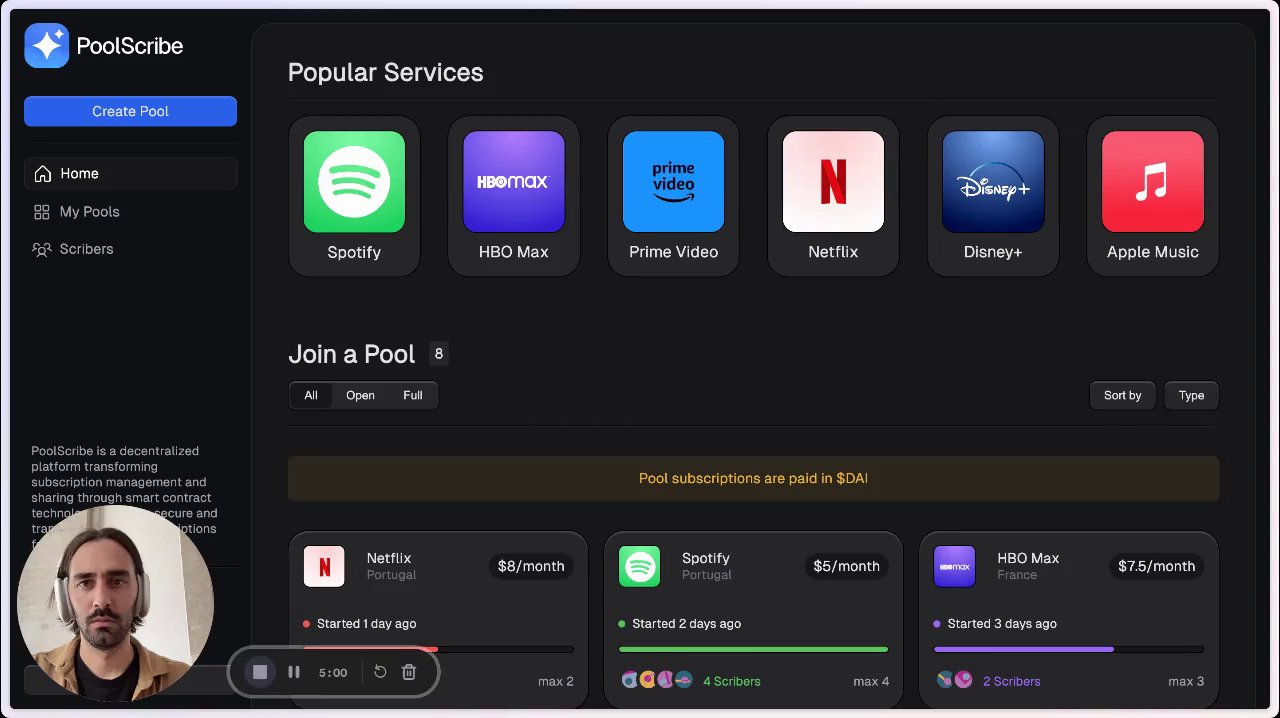Click the 'max 3' label on HBO Max pool

point(1186,681)
